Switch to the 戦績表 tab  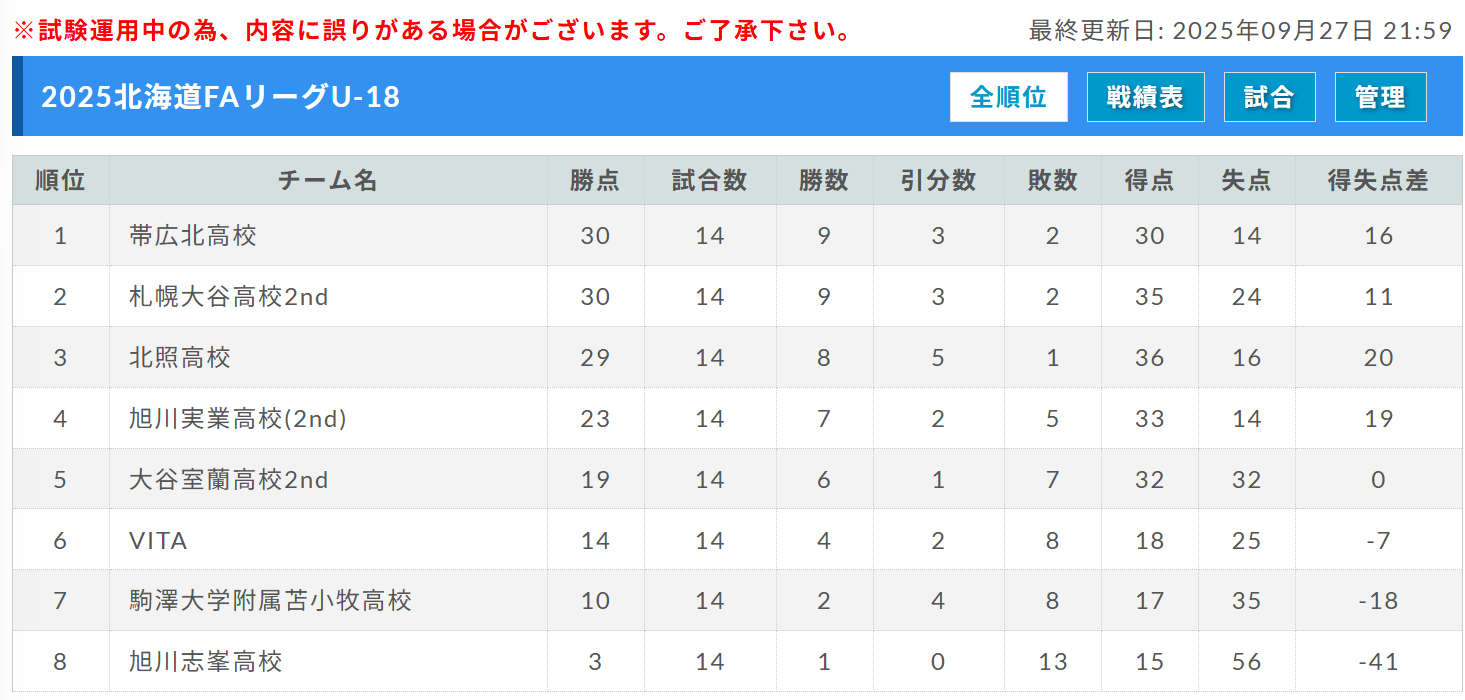point(1145,97)
